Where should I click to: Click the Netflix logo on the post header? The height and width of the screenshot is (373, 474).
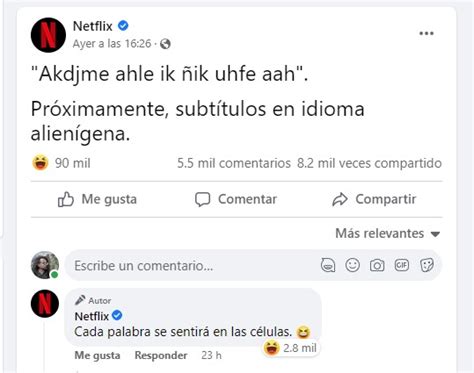point(48,35)
